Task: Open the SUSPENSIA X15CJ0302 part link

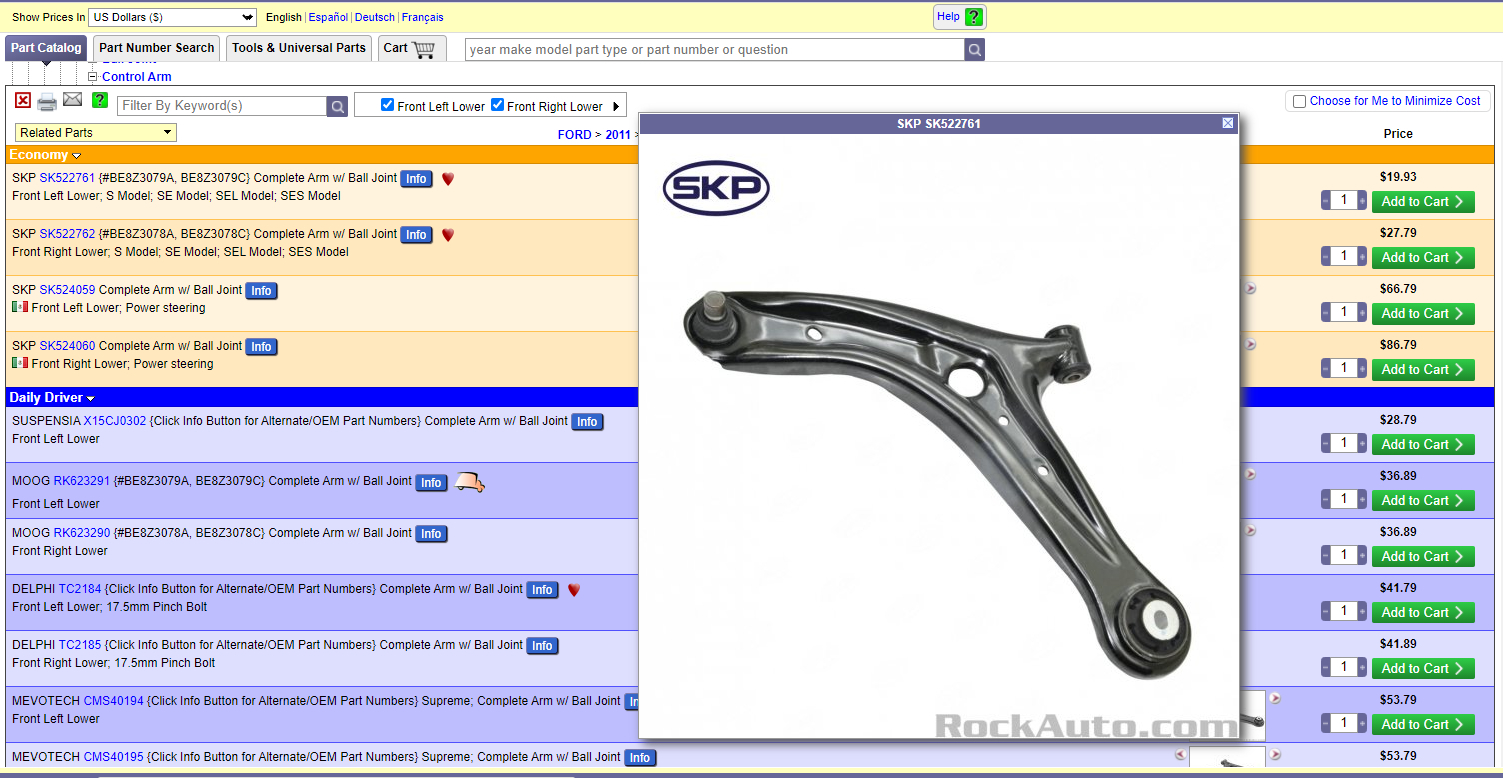Action: pos(115,421)
